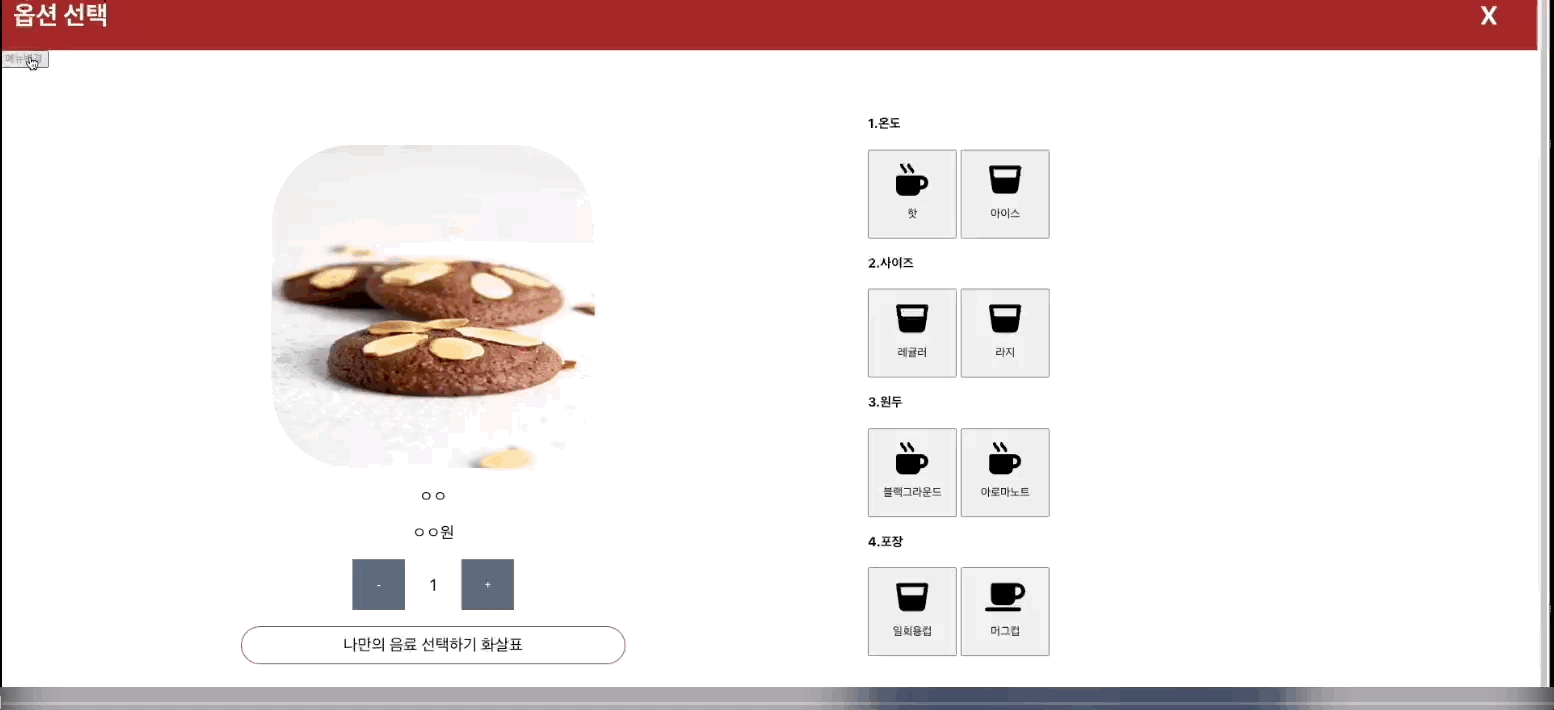The image size is (1554, 710).
Task: Choose the 라지 size cup
Action: click(1005, 333)
